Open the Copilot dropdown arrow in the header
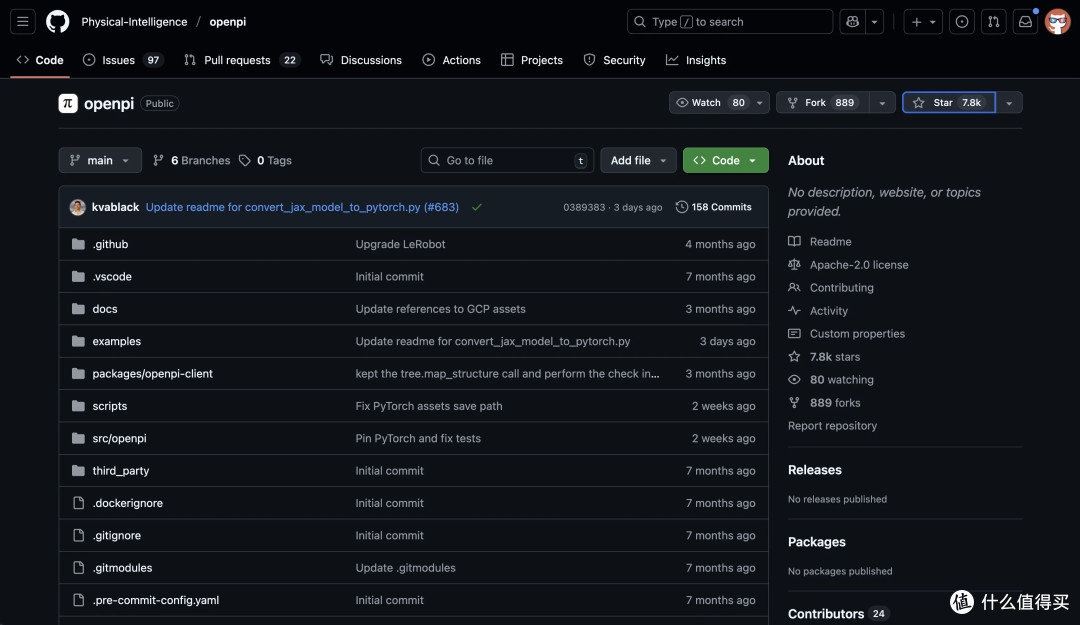The image size is (1080, 625). [874, 22]
